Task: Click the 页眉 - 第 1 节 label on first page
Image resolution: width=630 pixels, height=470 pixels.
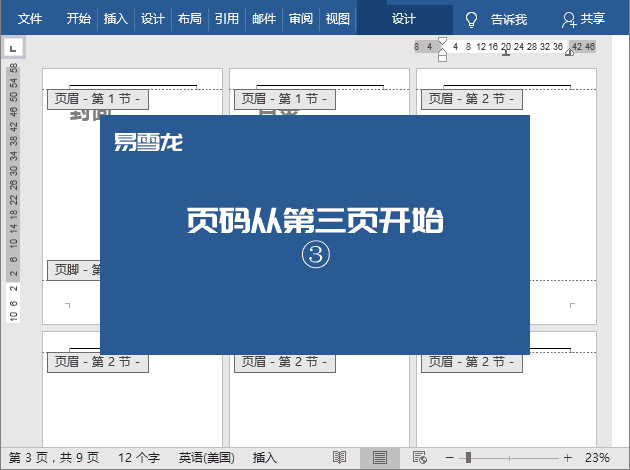Action: pos(98,99)
